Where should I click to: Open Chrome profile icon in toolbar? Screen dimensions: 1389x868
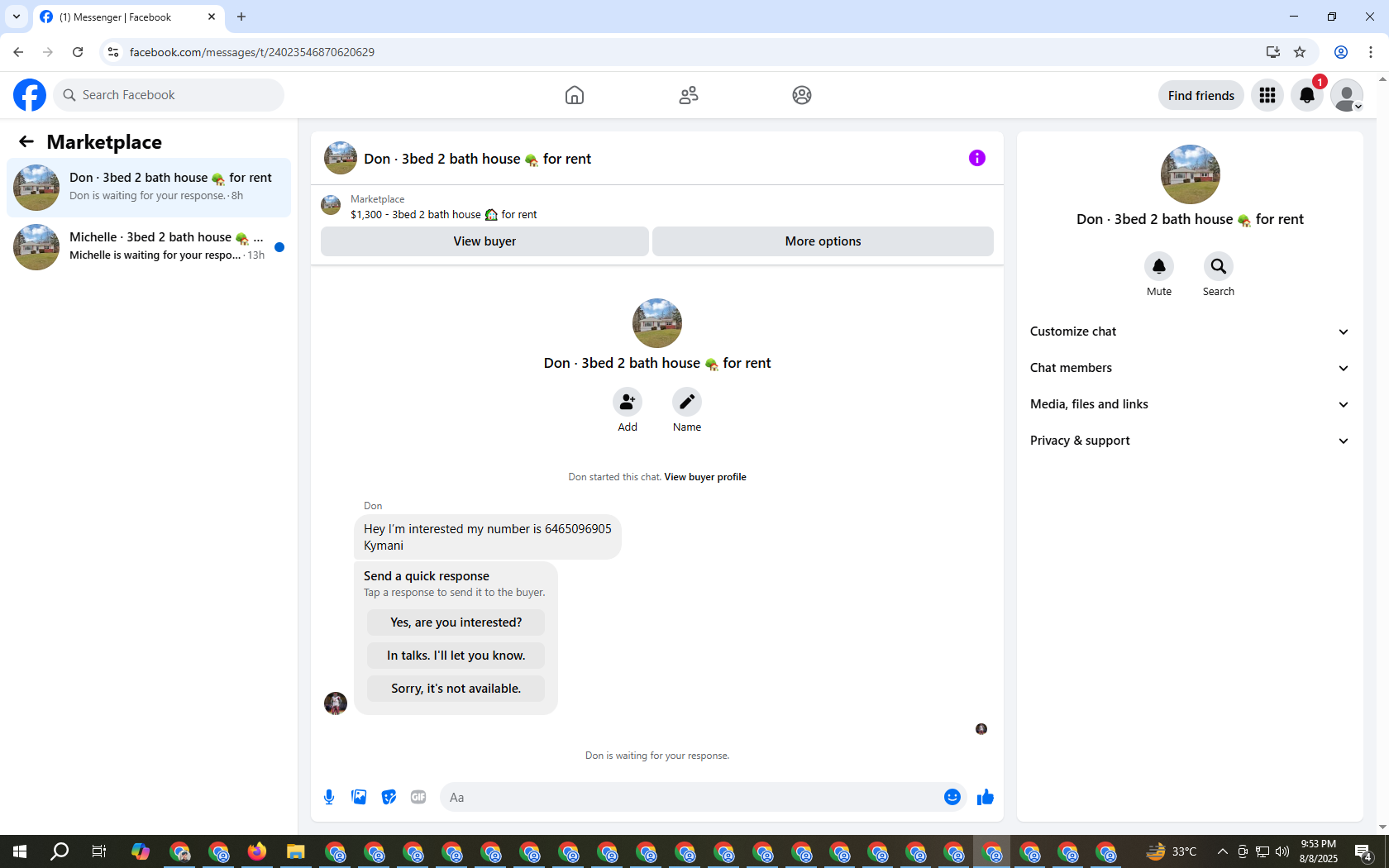(x=1341, y=52)
